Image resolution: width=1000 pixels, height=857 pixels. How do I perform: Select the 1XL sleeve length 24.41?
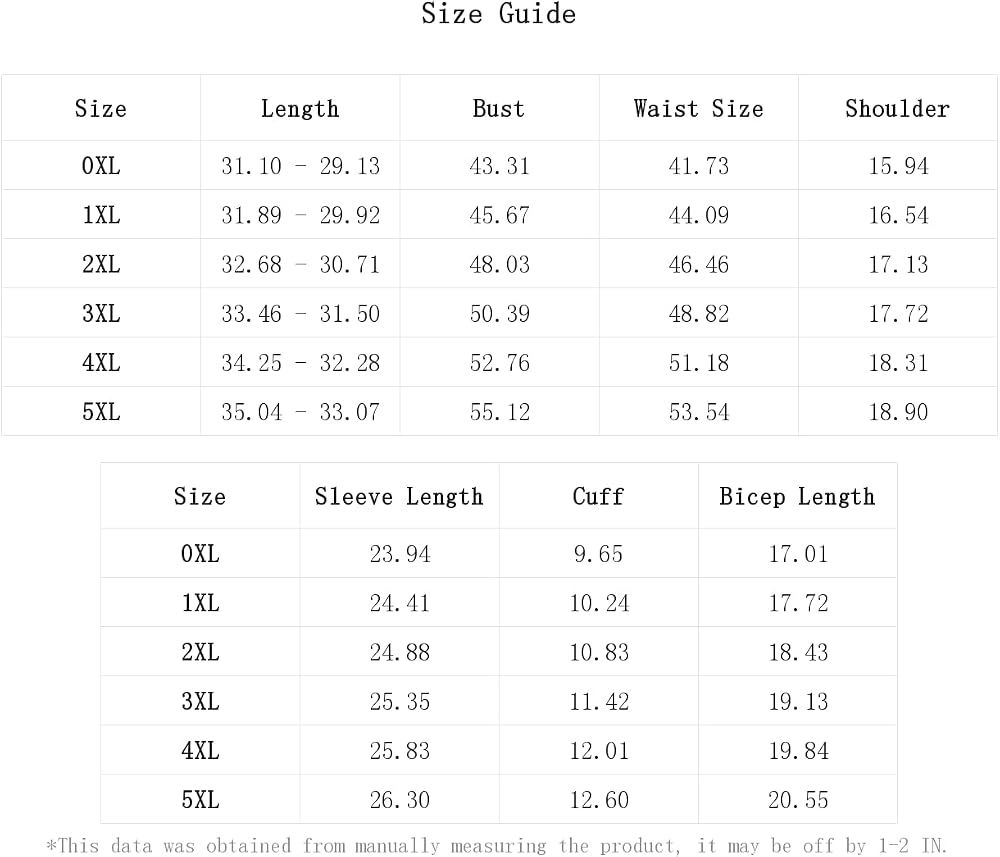(400, 603)
